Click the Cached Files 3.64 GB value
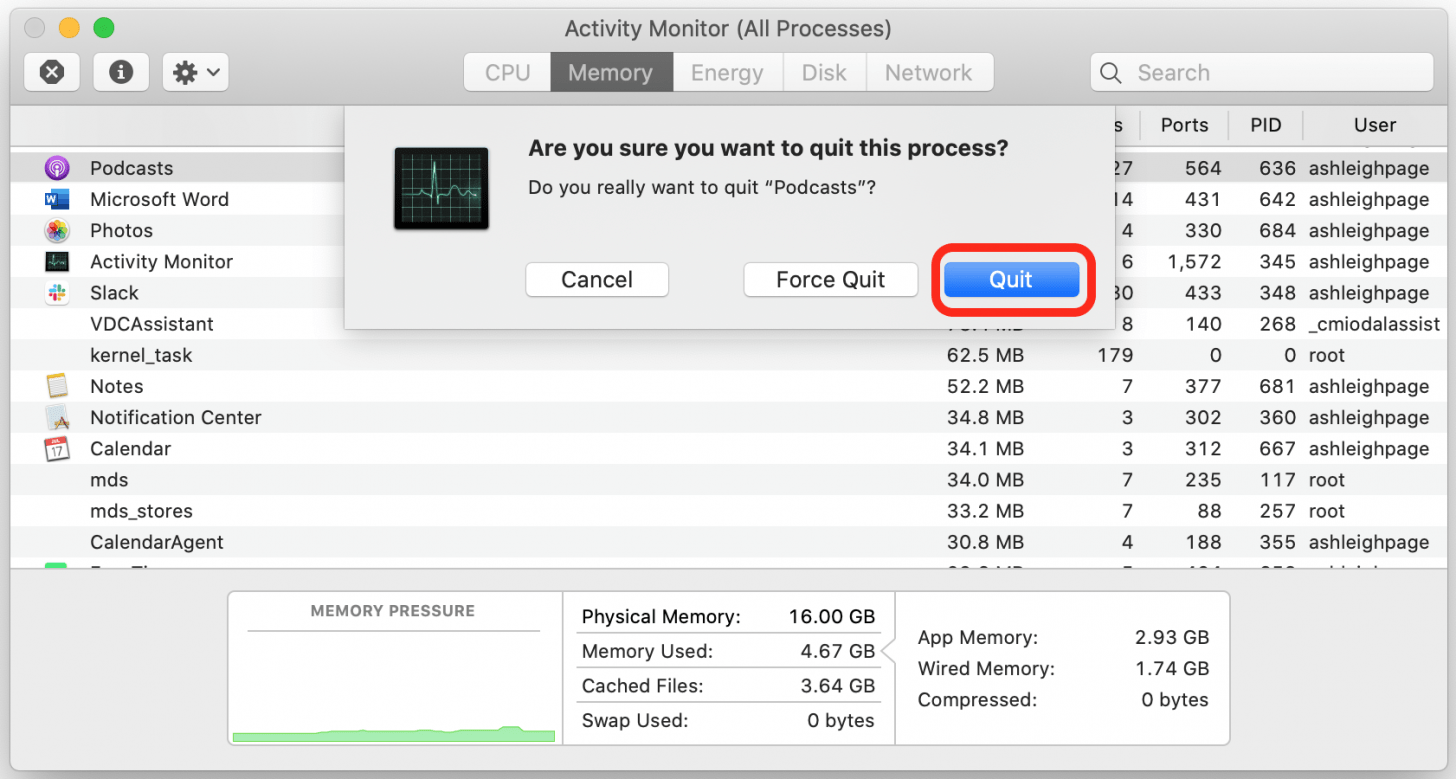Image resolution: width=1456 pixels, height=779 pixels. pos(837,686)
